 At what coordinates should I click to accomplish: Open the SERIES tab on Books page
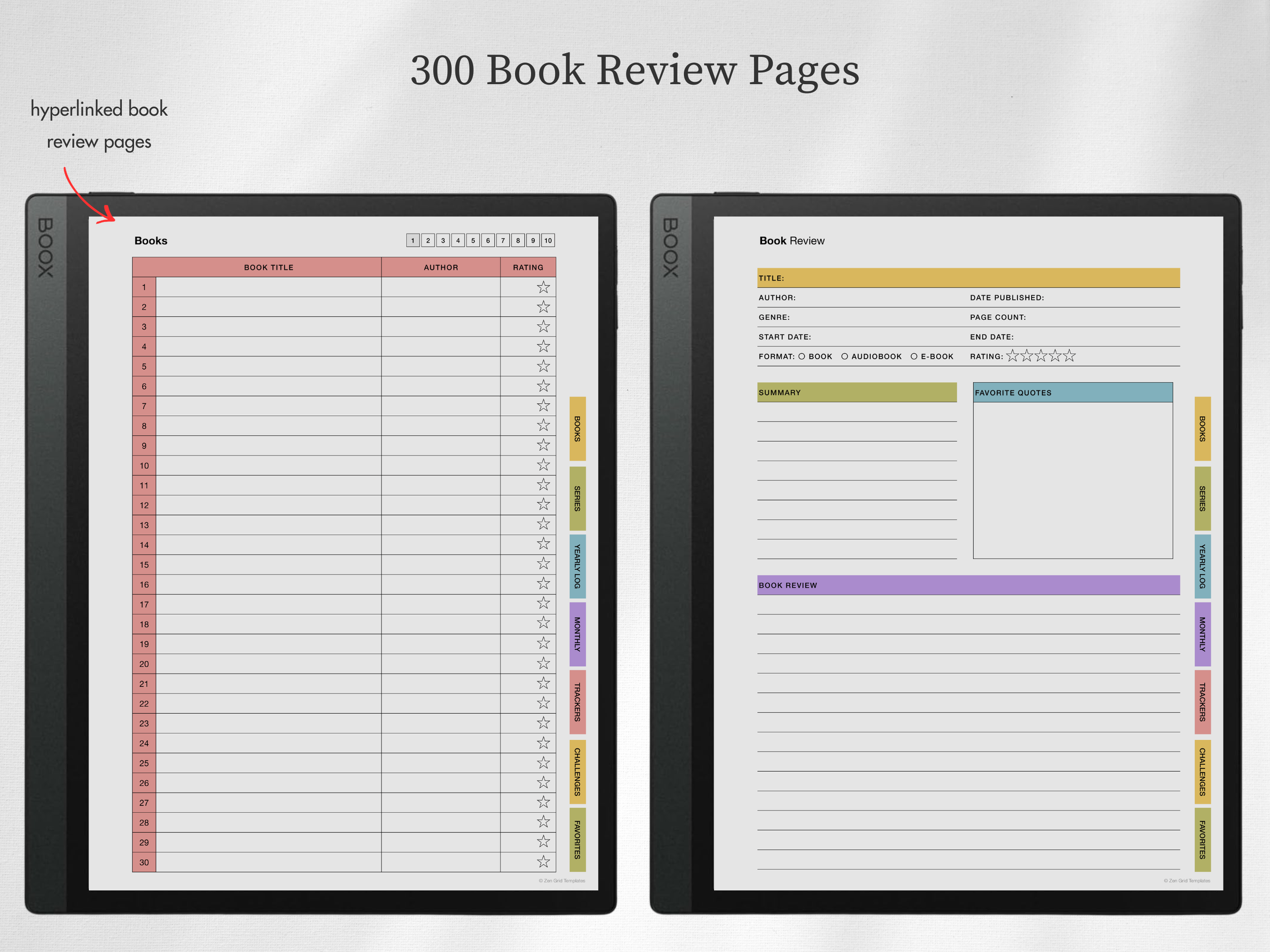tap(578, 499)
